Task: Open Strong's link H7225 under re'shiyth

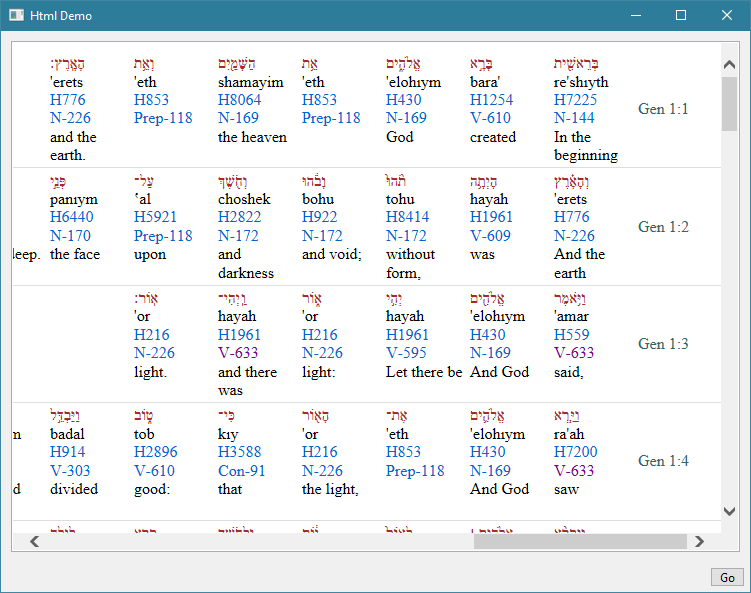Action: [x=575, y=100]
